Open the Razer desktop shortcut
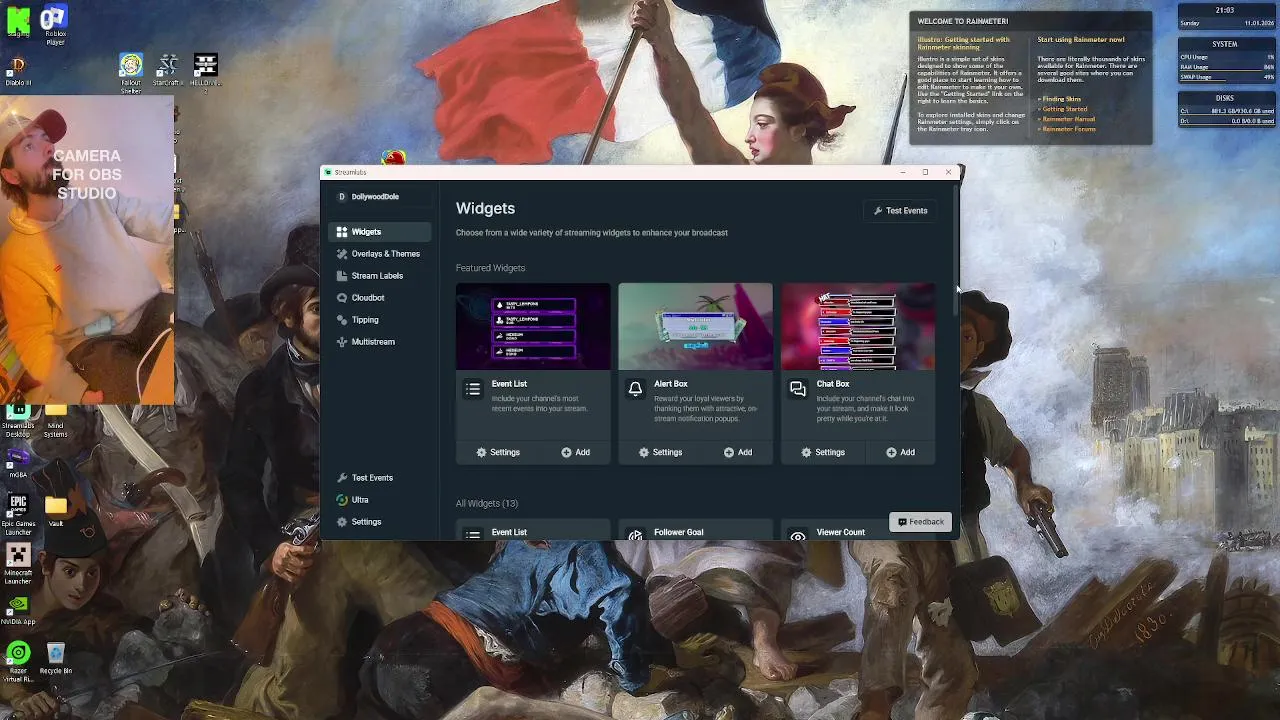The height and width of the screenshot is (720, 1280). click(18, 663)
